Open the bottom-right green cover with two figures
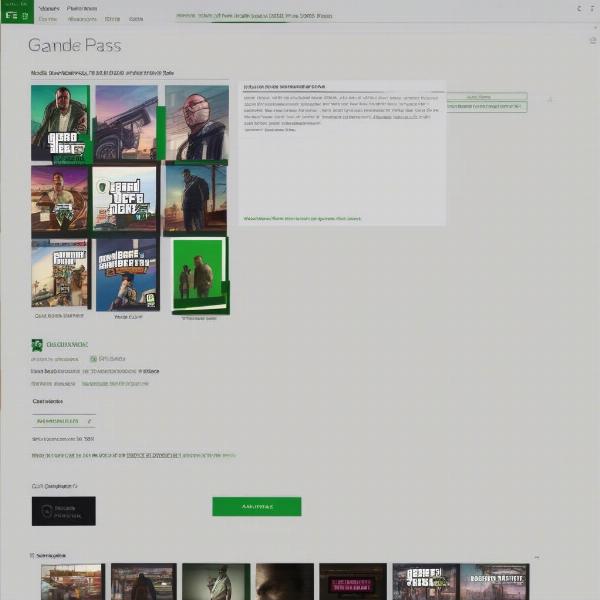This screenshot has width=600, height=600. point(199,274)
